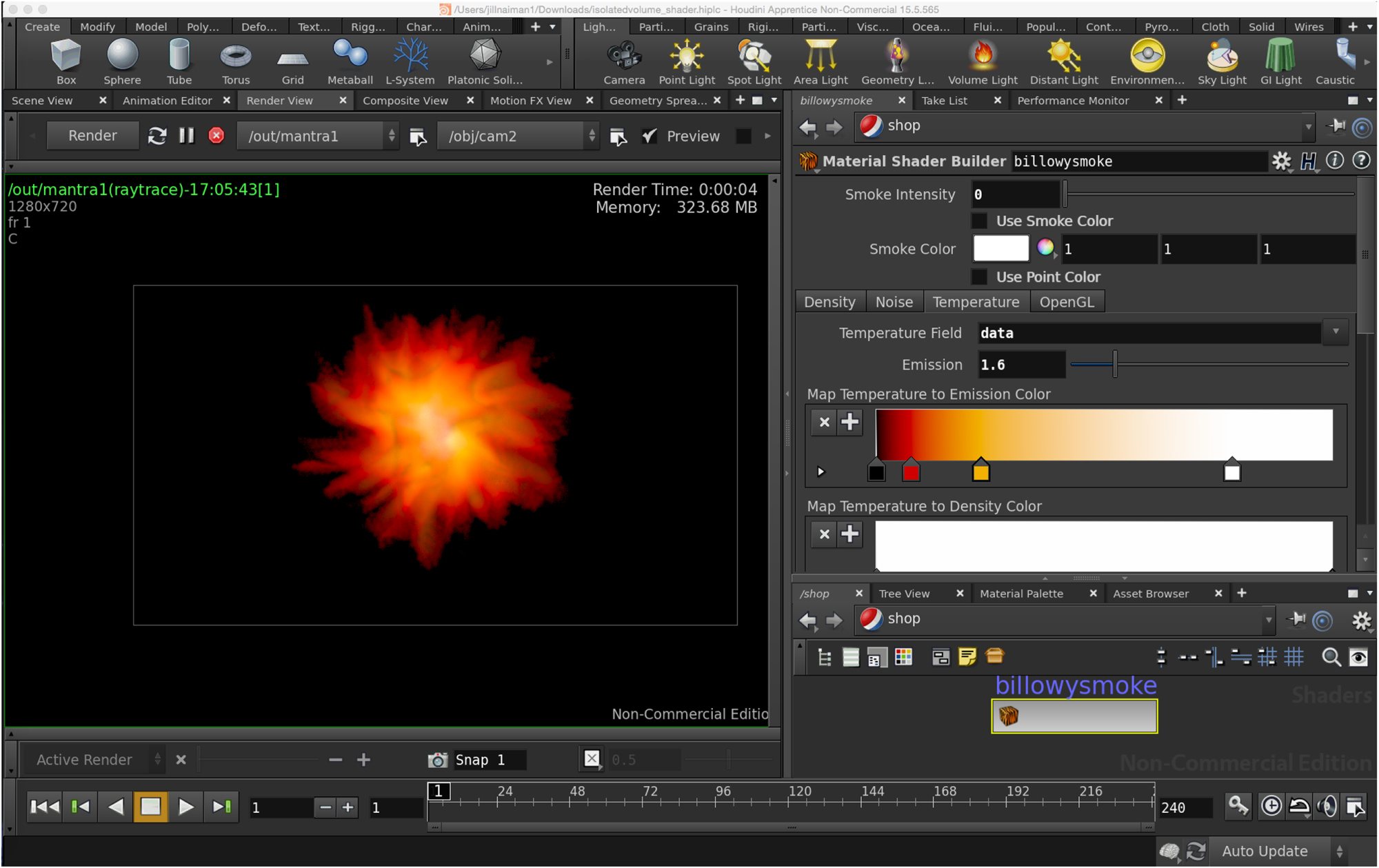Enable Use Smoke Color
Screen dimensions: 1379x868
pyautogui.click(x=979, y=220)
